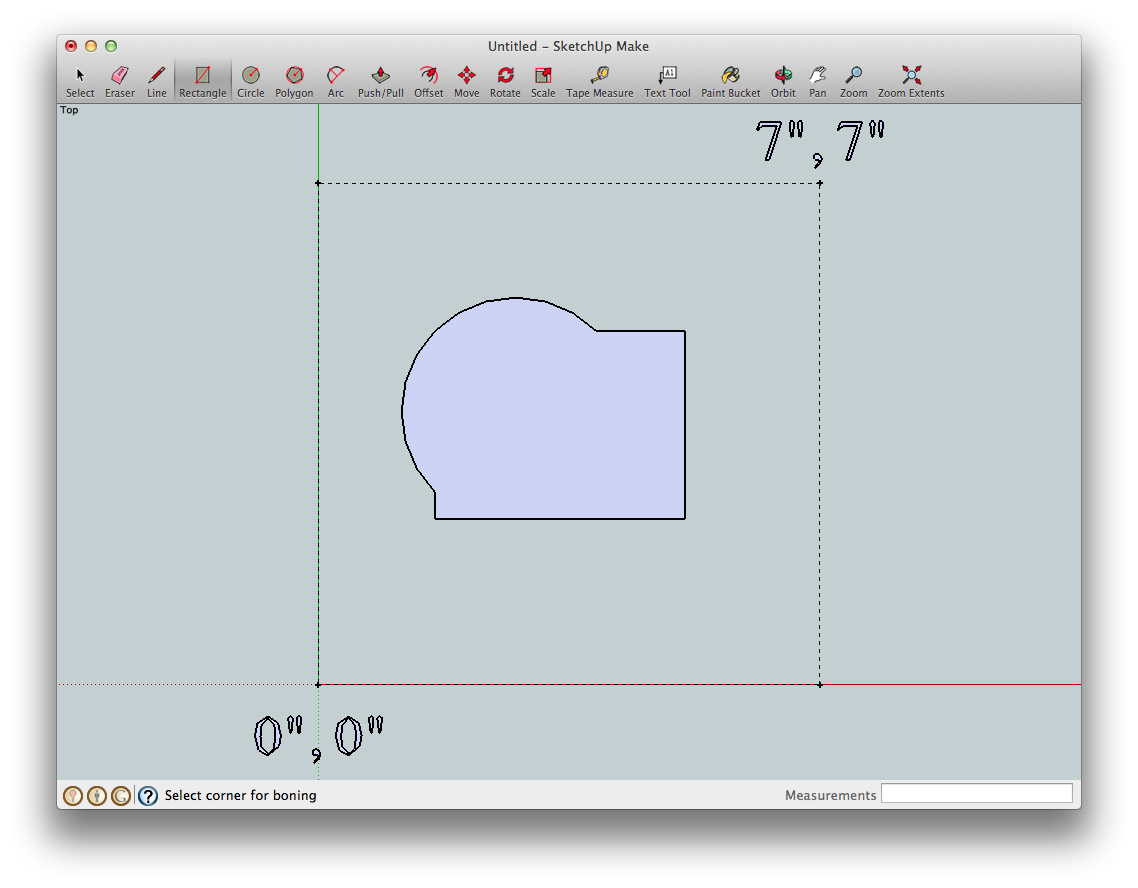Activate the Scale tool
The height and width of the screenshot is (888, 1138).
click(543, 80)
